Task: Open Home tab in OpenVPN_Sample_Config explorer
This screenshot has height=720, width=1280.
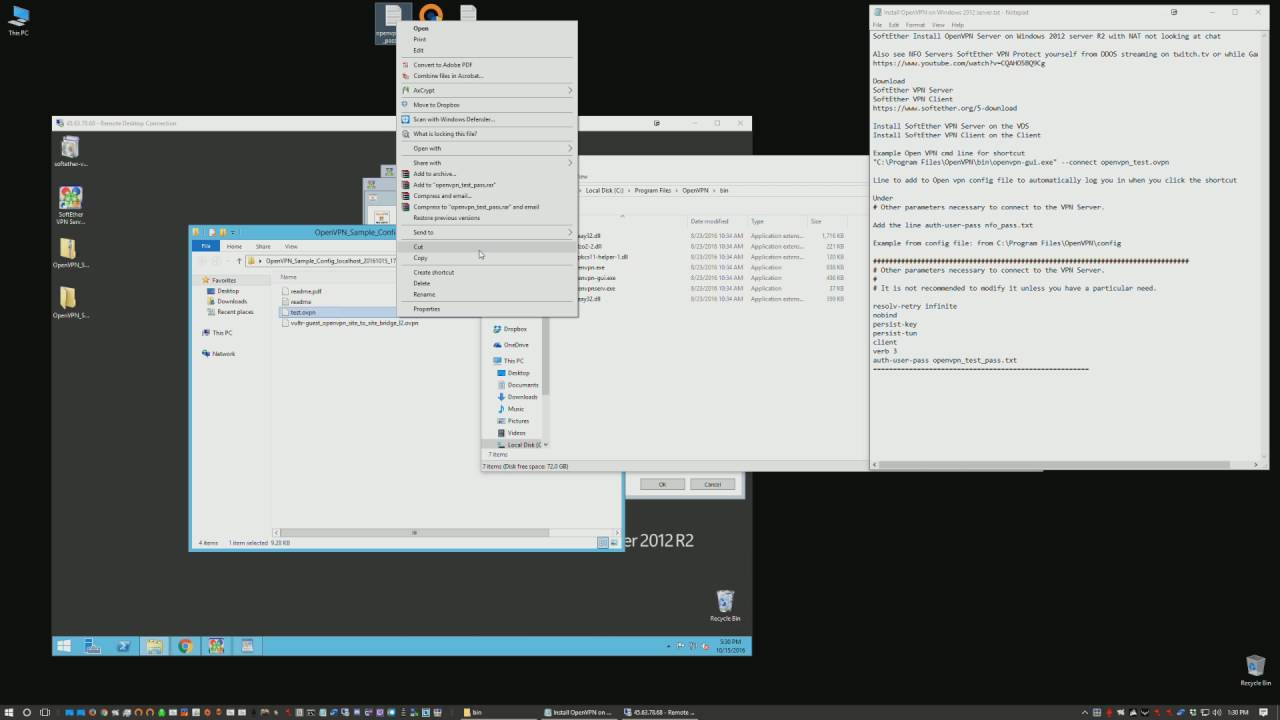Action: click(234, 246)
